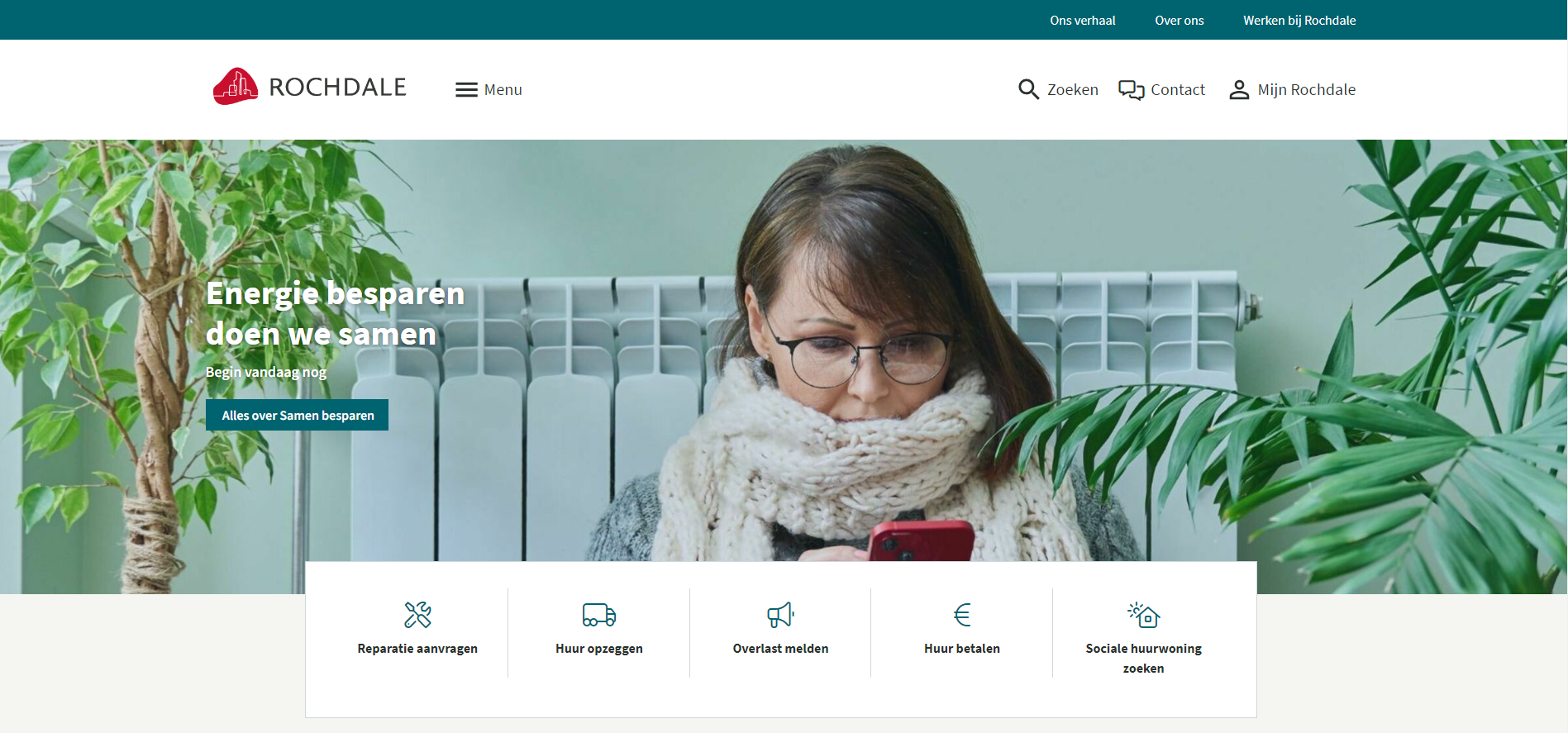Click the 'Energie besparen doen we samen' heading
Screen dimensions: 1568x733
(335, 314)
